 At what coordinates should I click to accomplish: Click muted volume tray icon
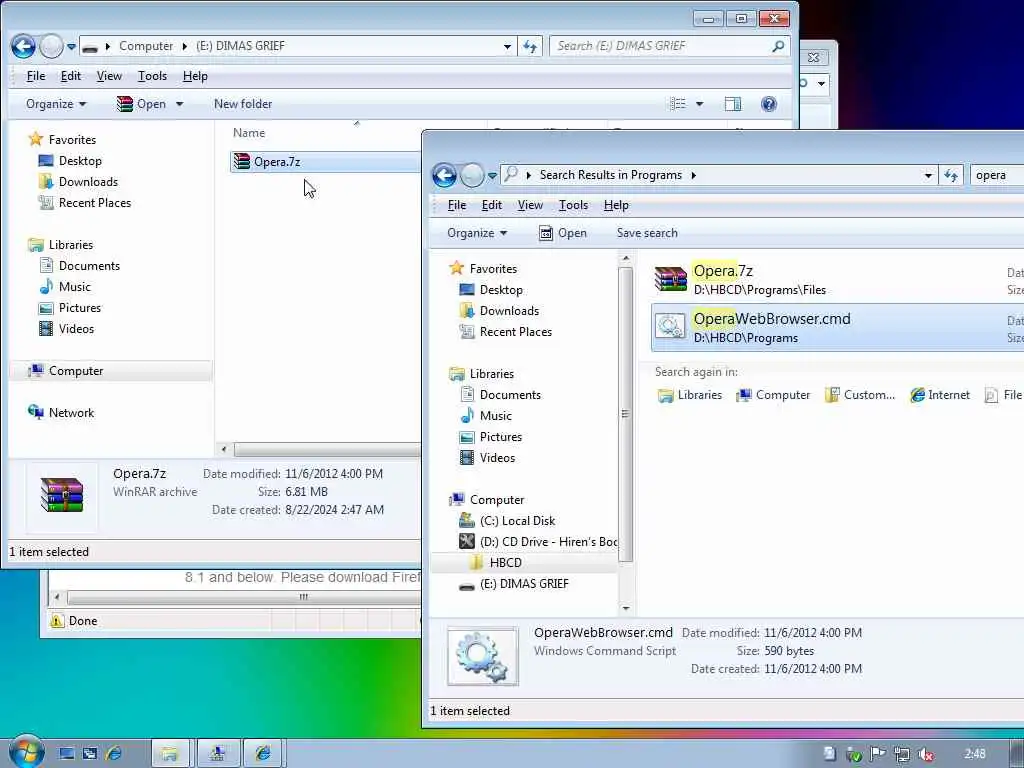(925, 754)
